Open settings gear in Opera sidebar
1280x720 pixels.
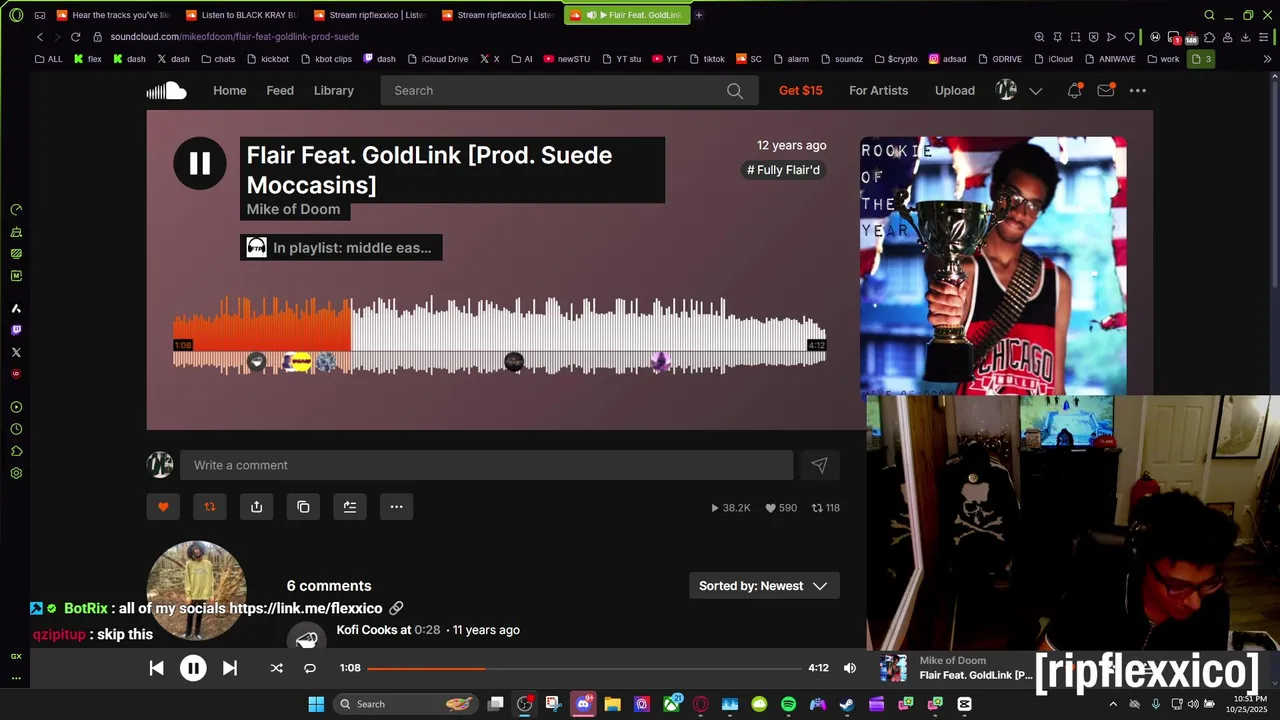[x=16, y=473]
